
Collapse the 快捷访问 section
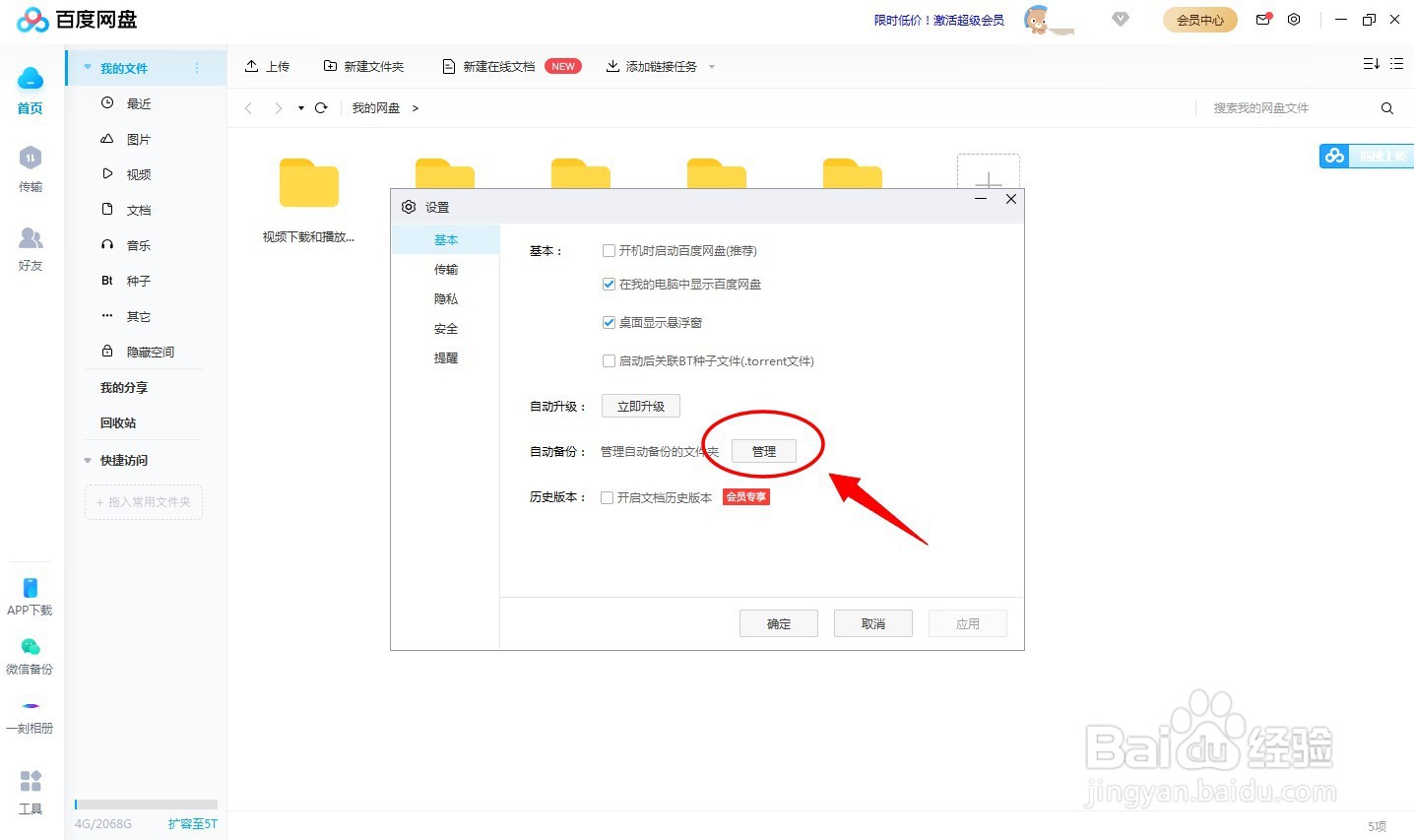(88, 460)
